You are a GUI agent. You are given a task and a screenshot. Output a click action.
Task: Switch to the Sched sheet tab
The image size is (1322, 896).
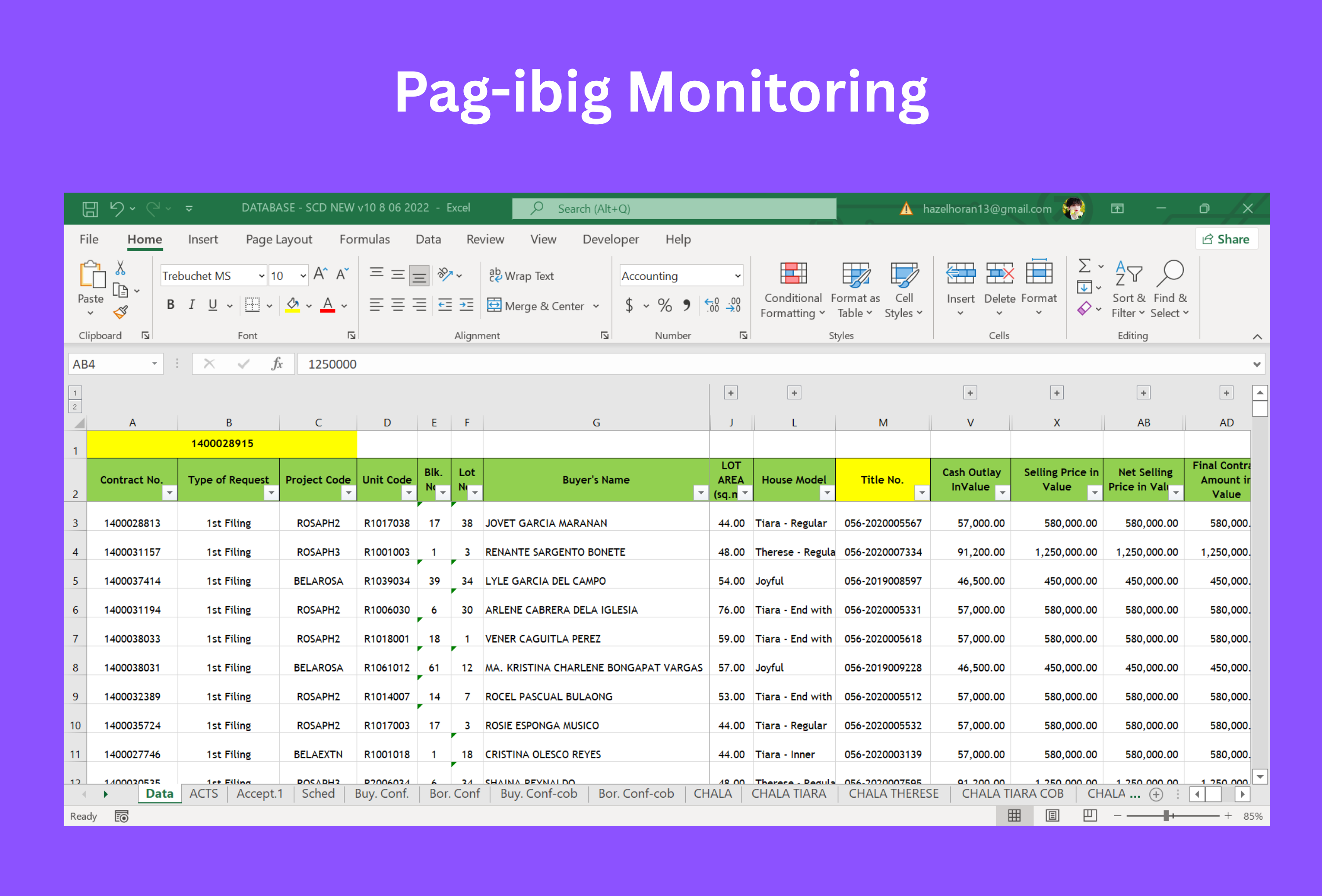[x=318, y=794]
